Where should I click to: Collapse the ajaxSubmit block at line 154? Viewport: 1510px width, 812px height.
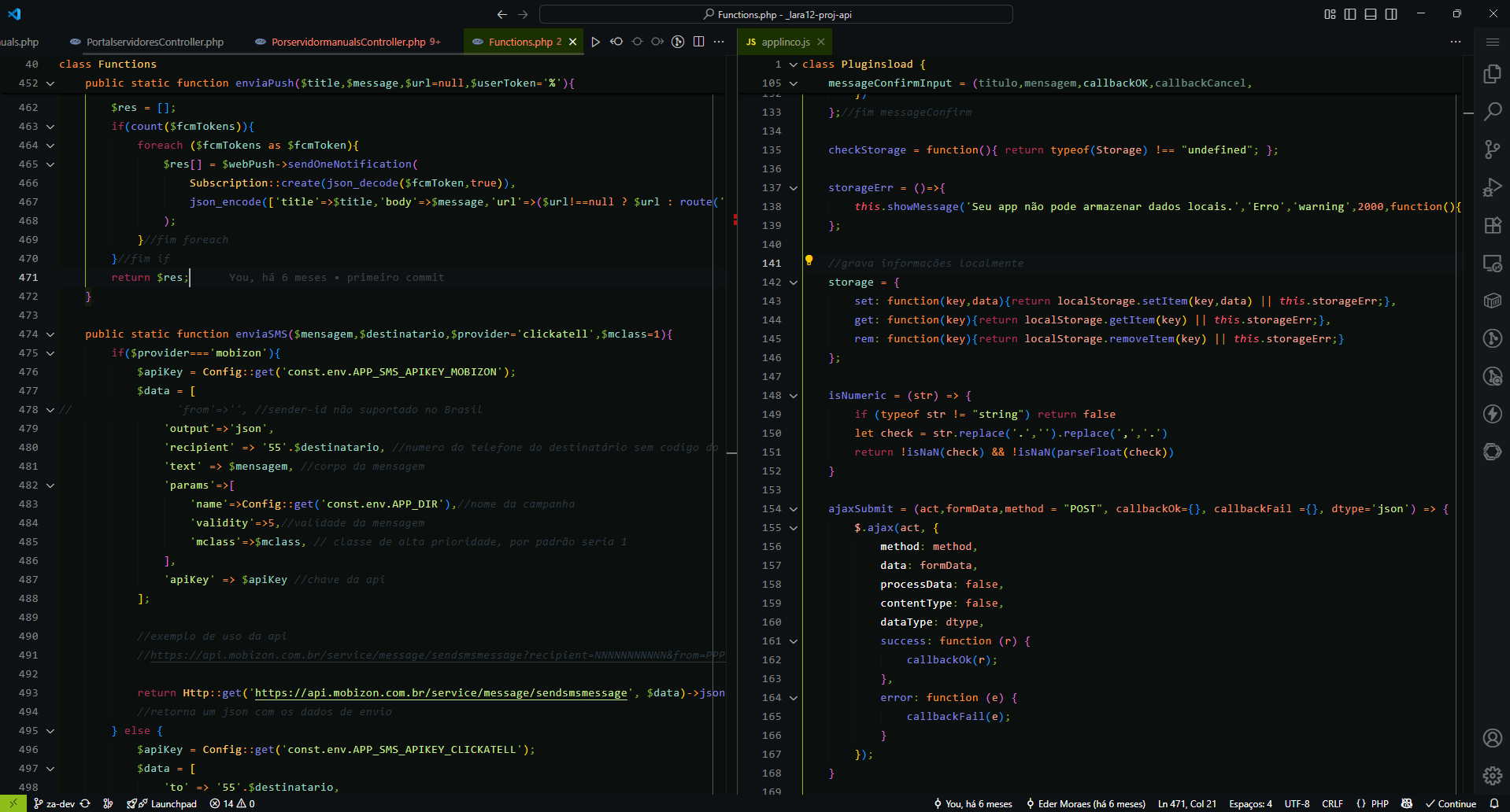point(794,509)
